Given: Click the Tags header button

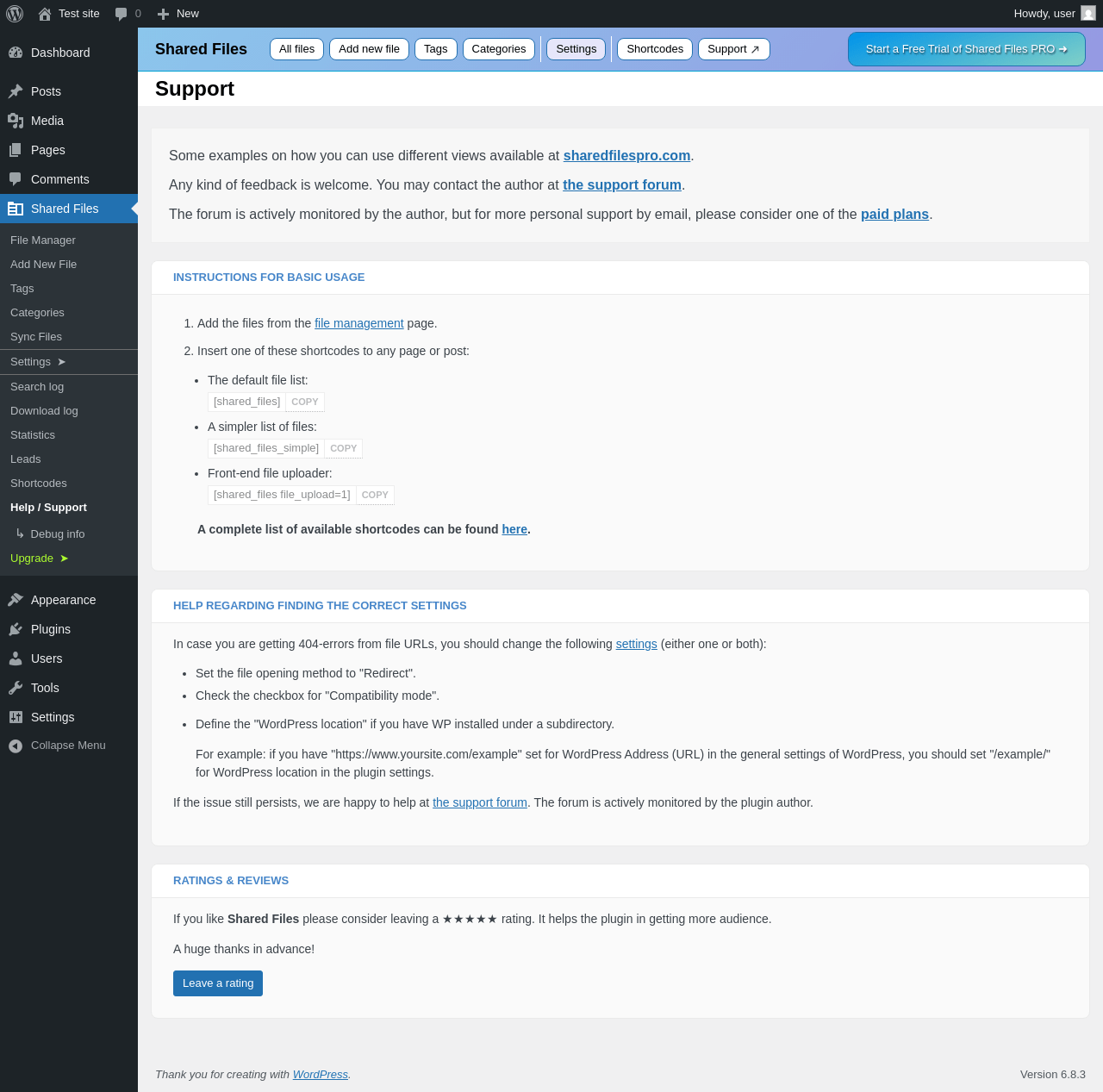Looking at the screenshot, I should (436, 49).
